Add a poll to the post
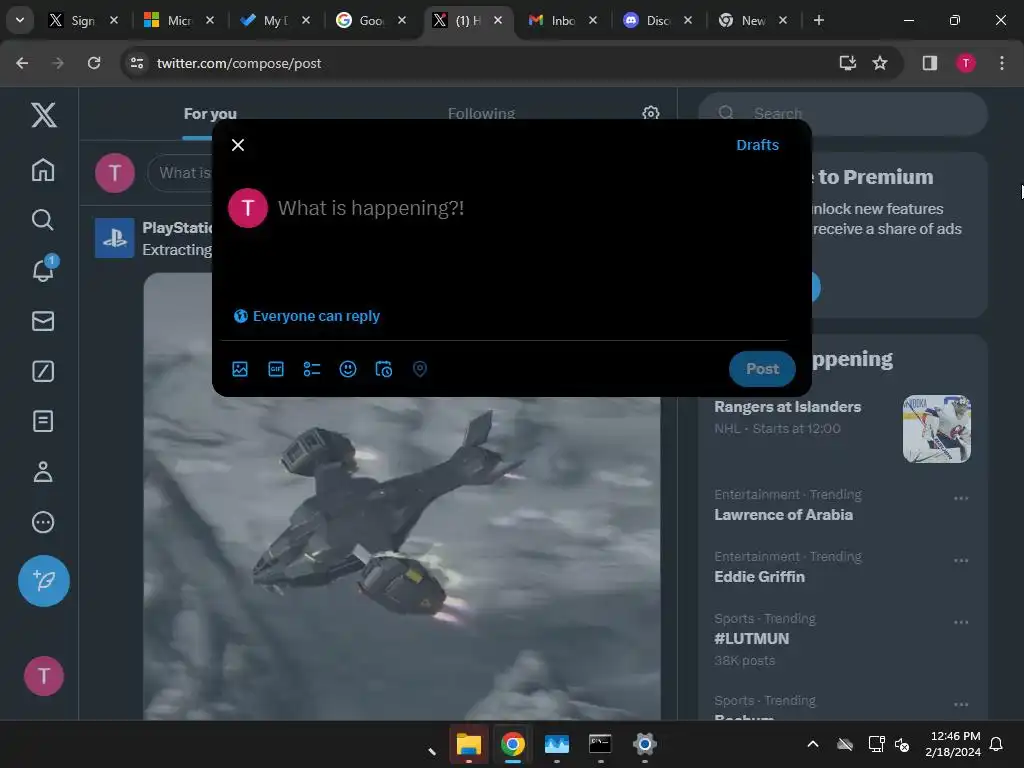Viewport: 1024px width, 768px height. (x=312, y=369)
